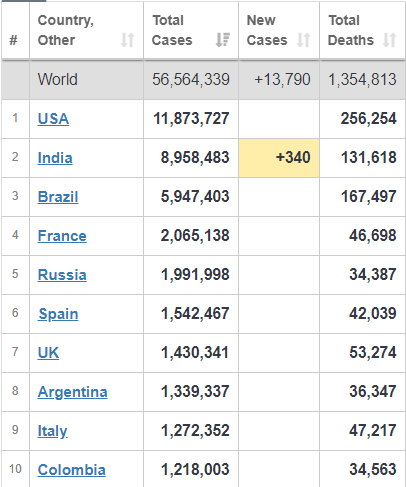Click the Total Deaths sort arrows
The image size is (406, 487).
[x=389, y=40]
